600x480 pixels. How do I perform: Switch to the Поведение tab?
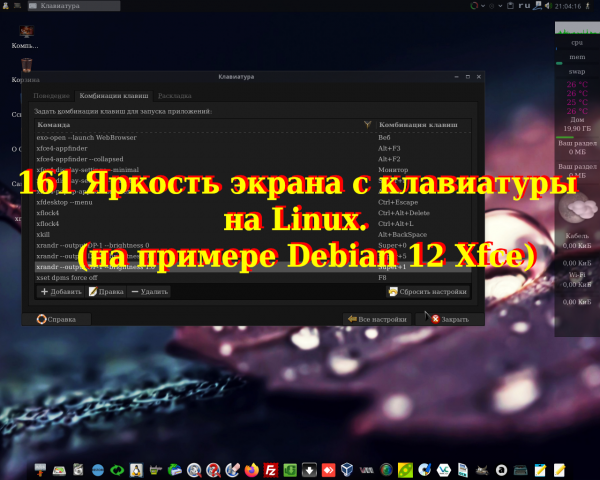click(51, 96)
